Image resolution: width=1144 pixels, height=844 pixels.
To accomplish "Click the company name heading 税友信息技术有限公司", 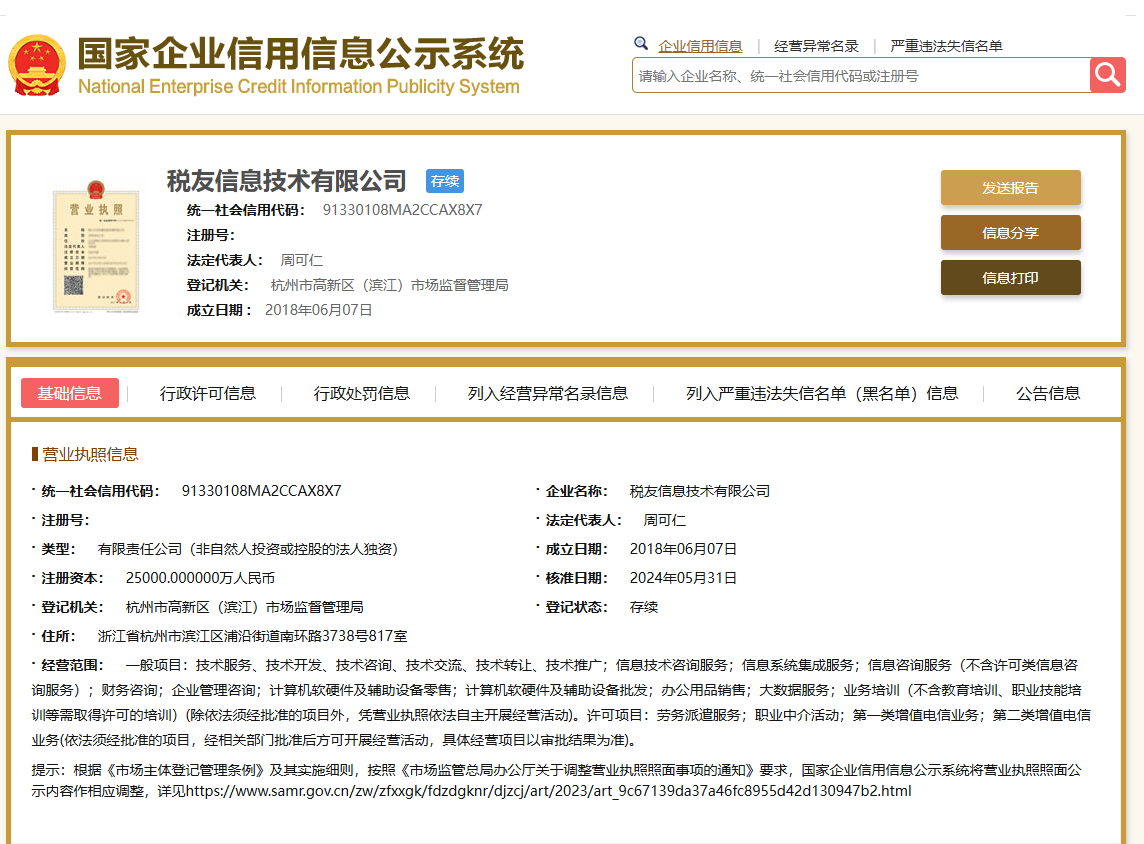I will click(x=287, y=181).
